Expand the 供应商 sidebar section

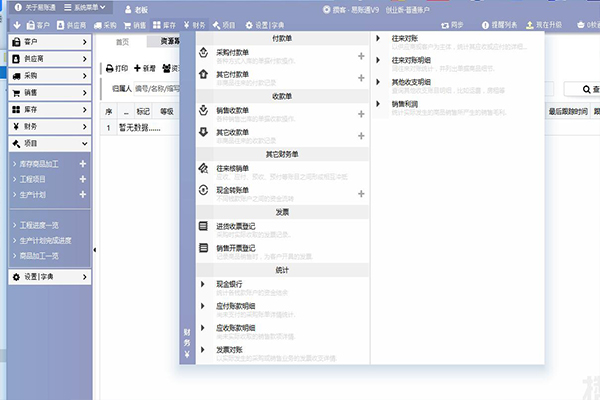(50, 59)
